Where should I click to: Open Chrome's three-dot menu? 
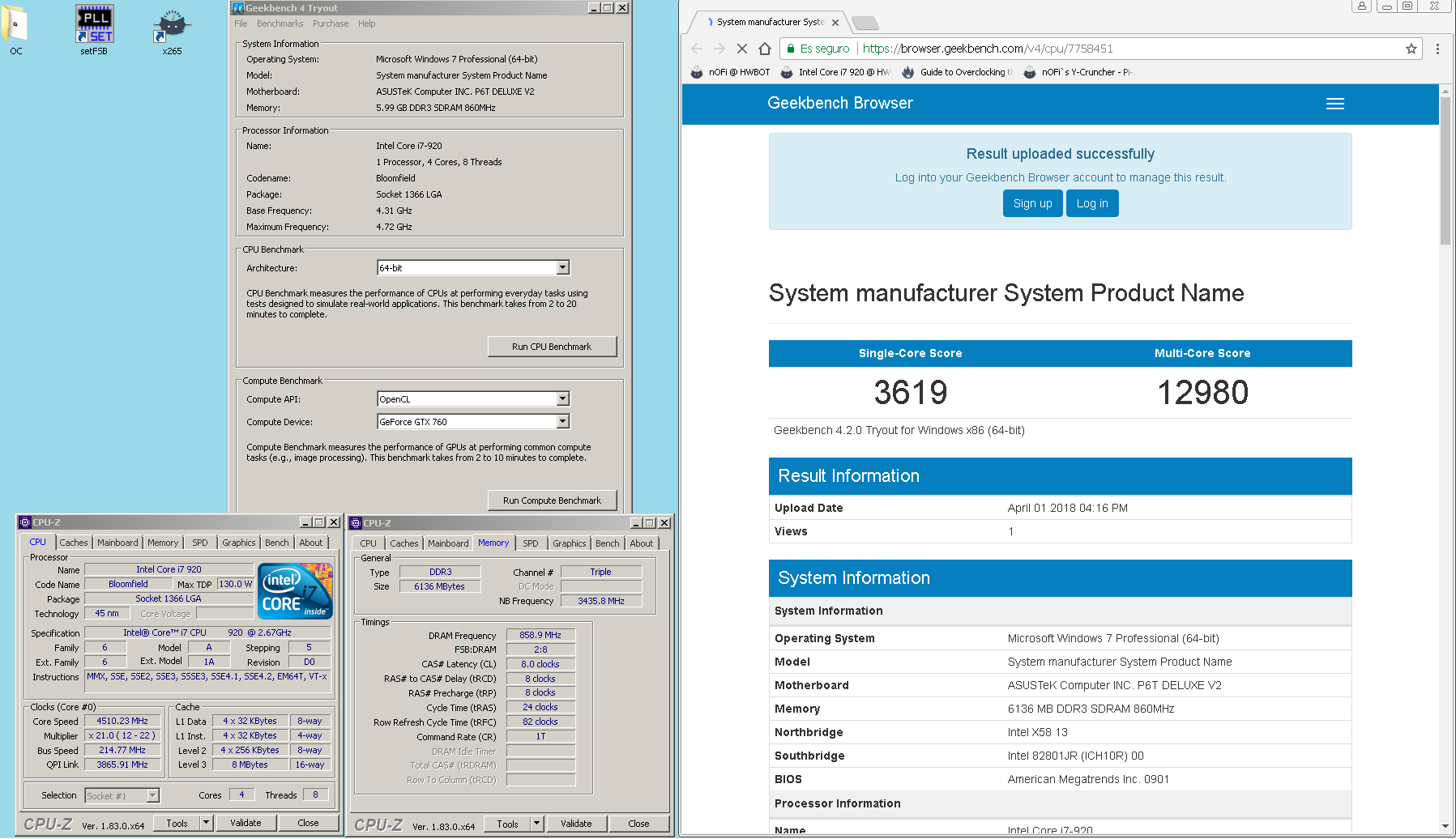pyautogui.click(x=1437, y=49)
